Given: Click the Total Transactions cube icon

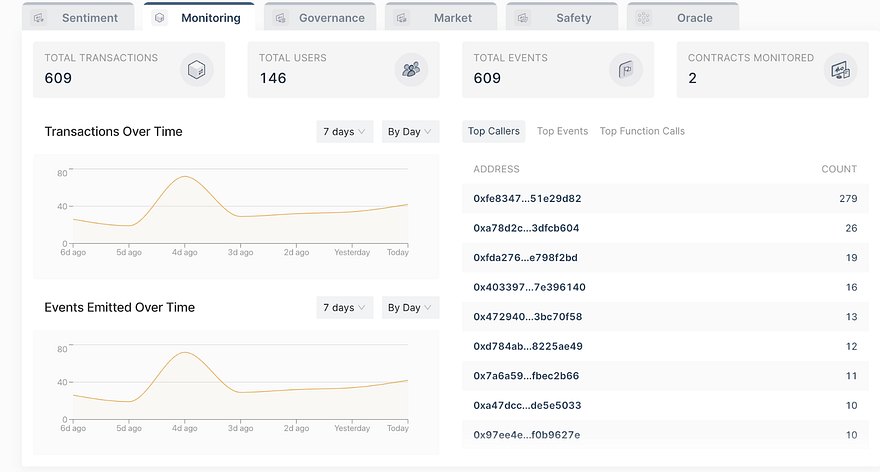Looking at the screenshot, I should click(196, 70).
